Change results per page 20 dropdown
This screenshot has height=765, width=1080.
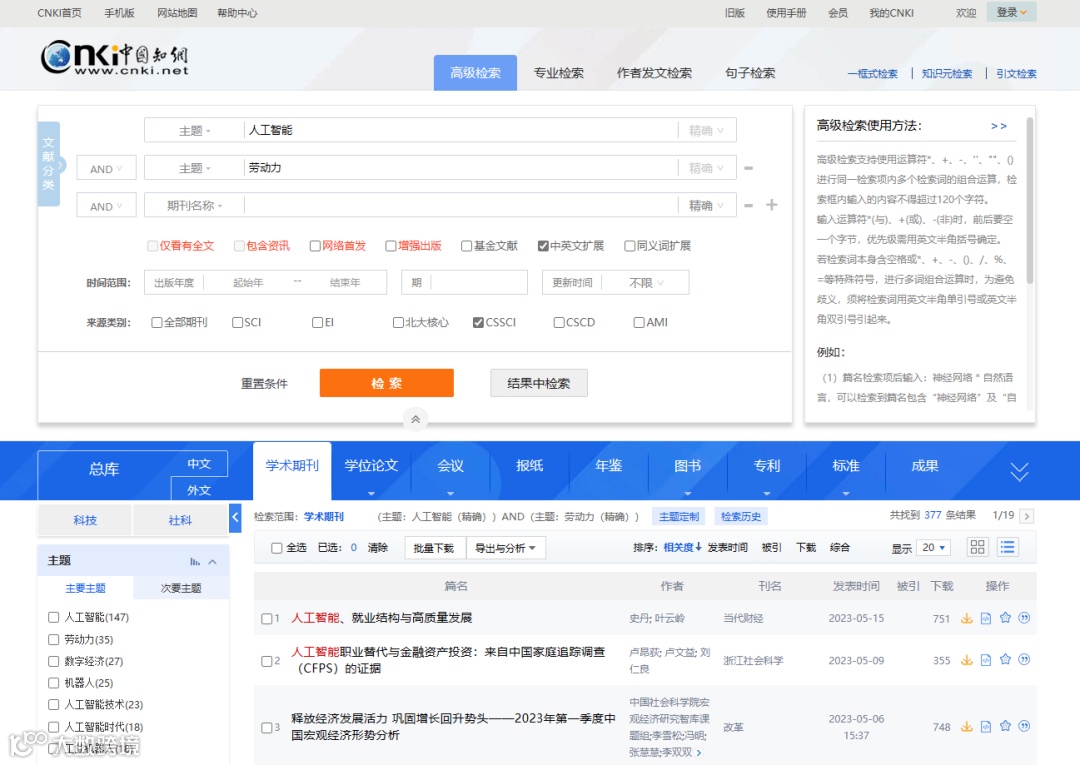pyautogui.click(x=935, y=547)
